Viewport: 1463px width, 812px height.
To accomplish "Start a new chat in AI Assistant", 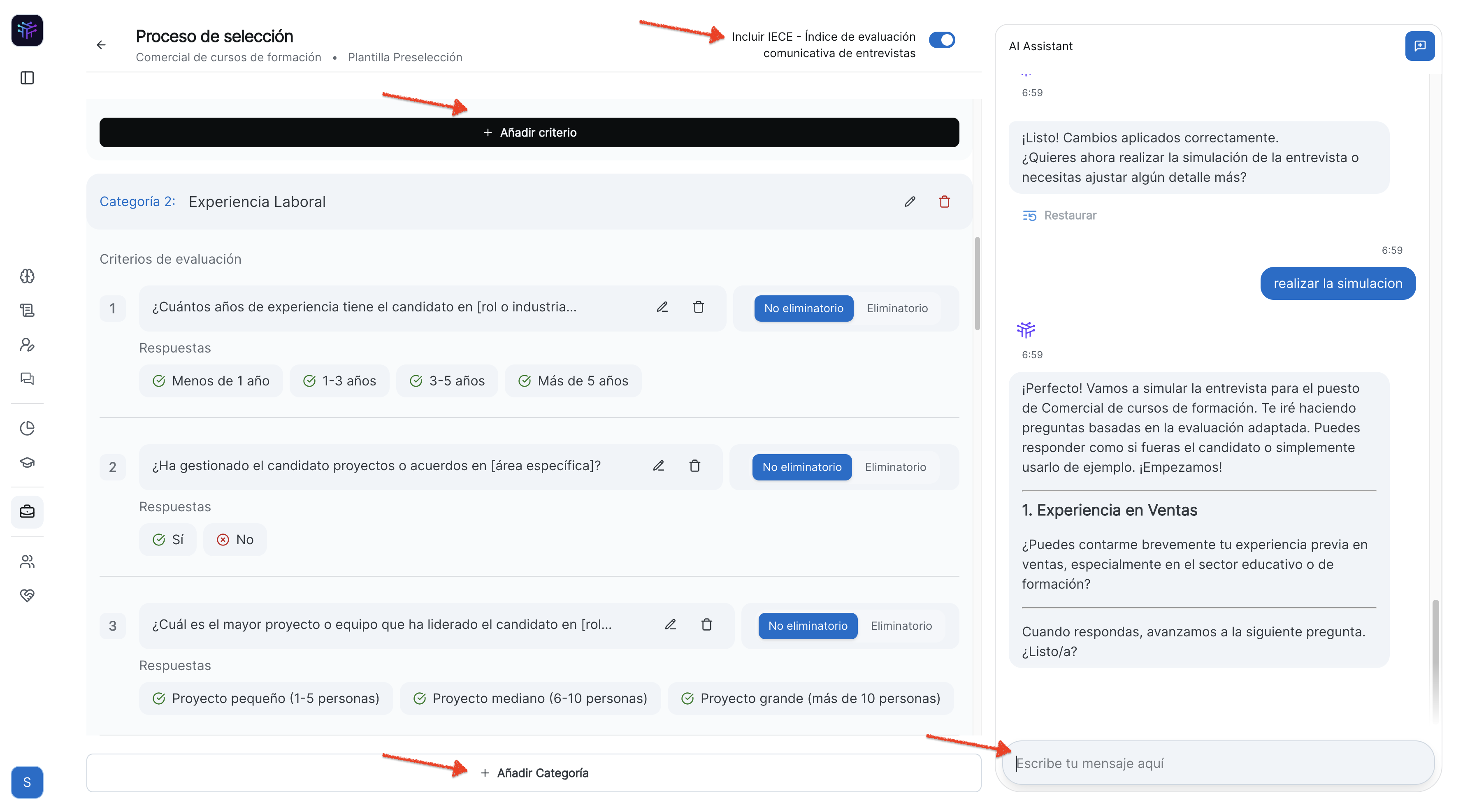I will [x=1419, y=46].
